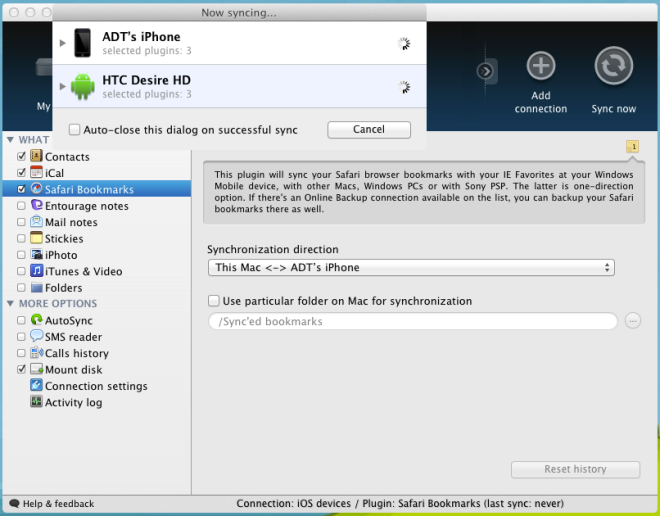
Task: Uncheck the Contacts plugin checkbox
Action: 21,157
